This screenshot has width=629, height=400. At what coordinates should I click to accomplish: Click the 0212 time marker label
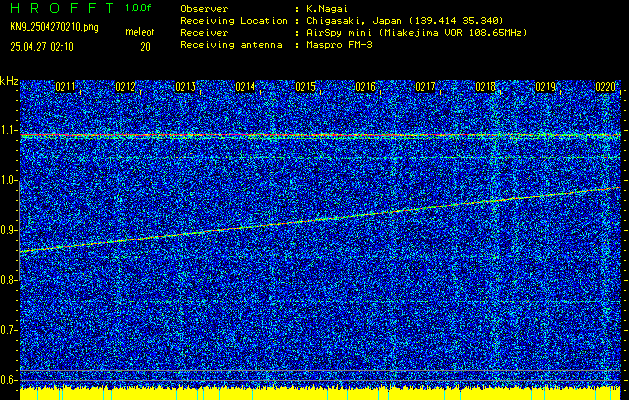pyautogui.click(x=125, y=87)
